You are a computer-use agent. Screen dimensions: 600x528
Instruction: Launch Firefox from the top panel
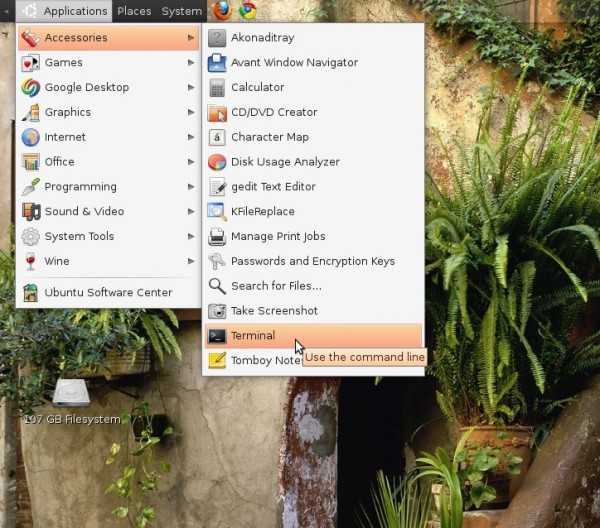tap(223, 10)
